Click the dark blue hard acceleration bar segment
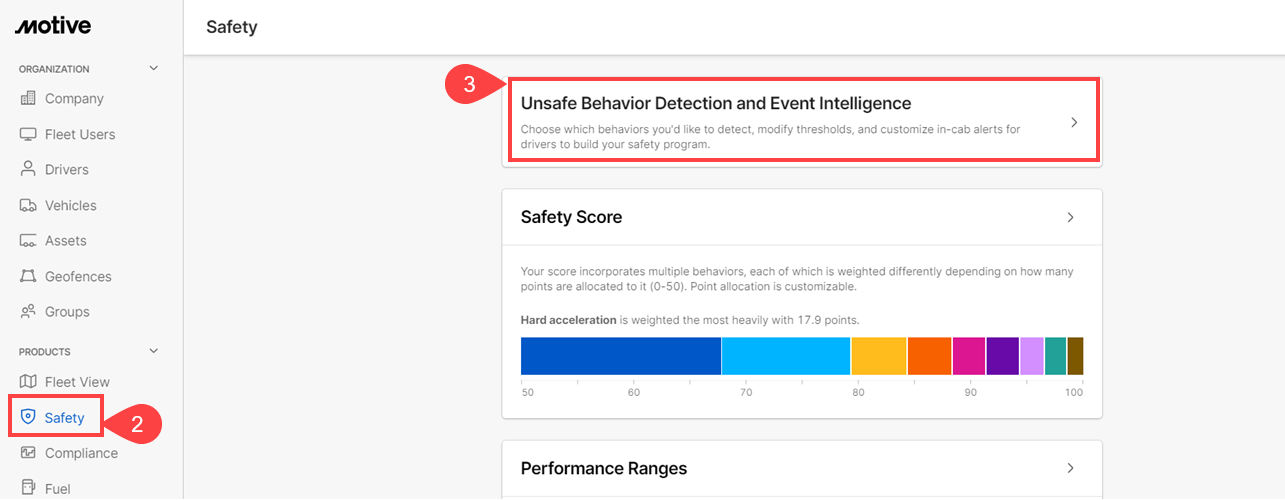This screenshot has height=500, width=1285. click(x=621, y=356)
